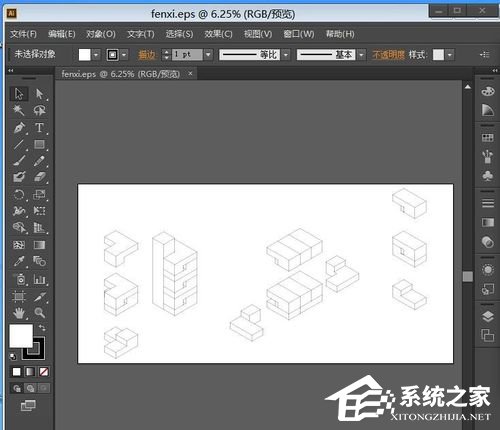Pick the Column Graph tool
This screenshot has height=430, width=500.
[39, 279]
